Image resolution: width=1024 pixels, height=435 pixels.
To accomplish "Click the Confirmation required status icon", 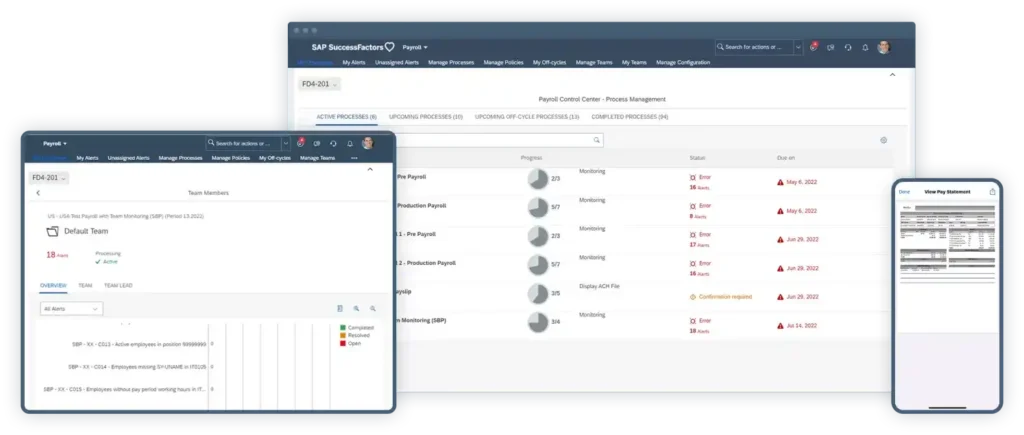I will (693, 297).
